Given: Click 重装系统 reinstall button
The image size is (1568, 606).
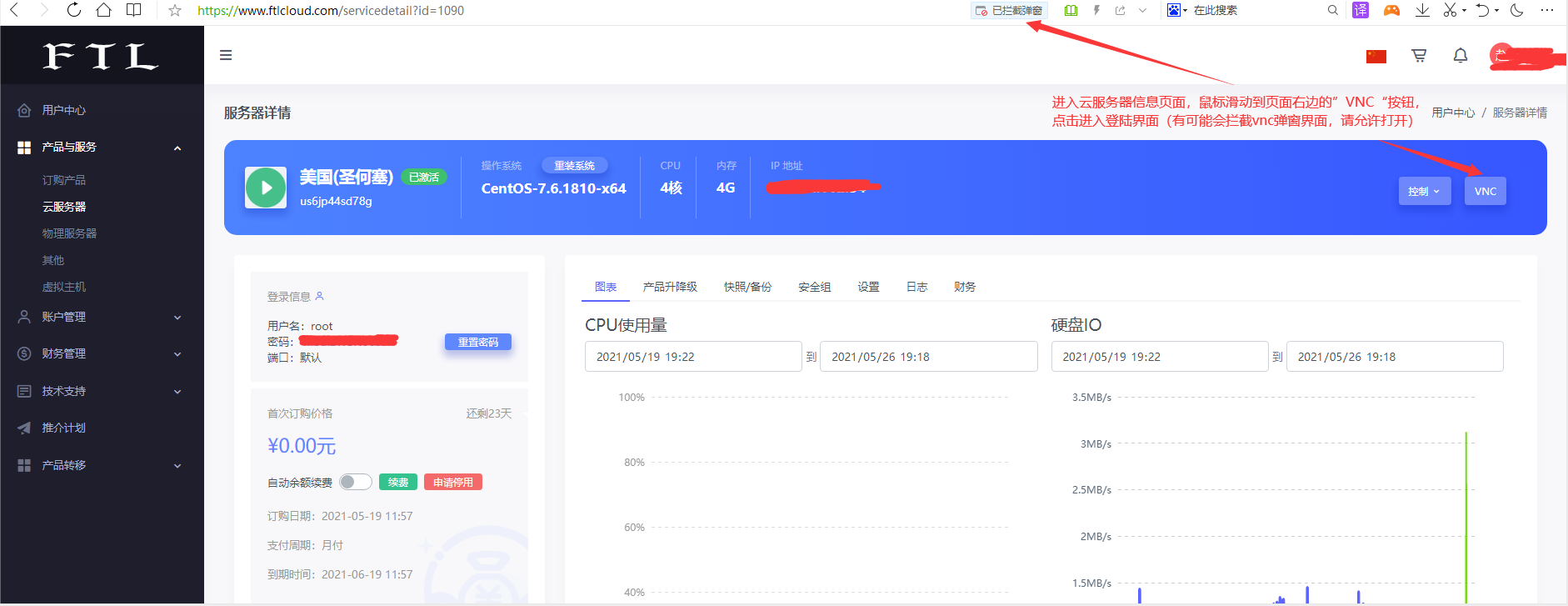Looking at the screenshot, I should click(x=575, y=166).
